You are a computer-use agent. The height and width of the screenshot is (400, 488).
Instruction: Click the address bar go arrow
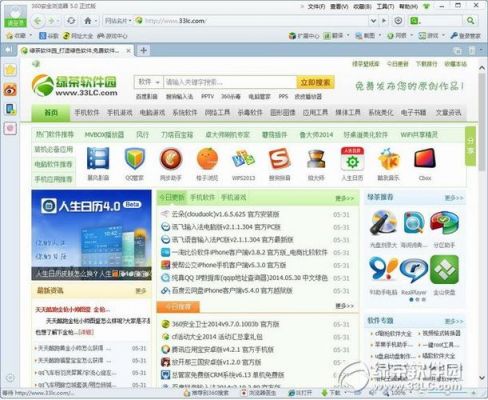(x=384, y=21)
